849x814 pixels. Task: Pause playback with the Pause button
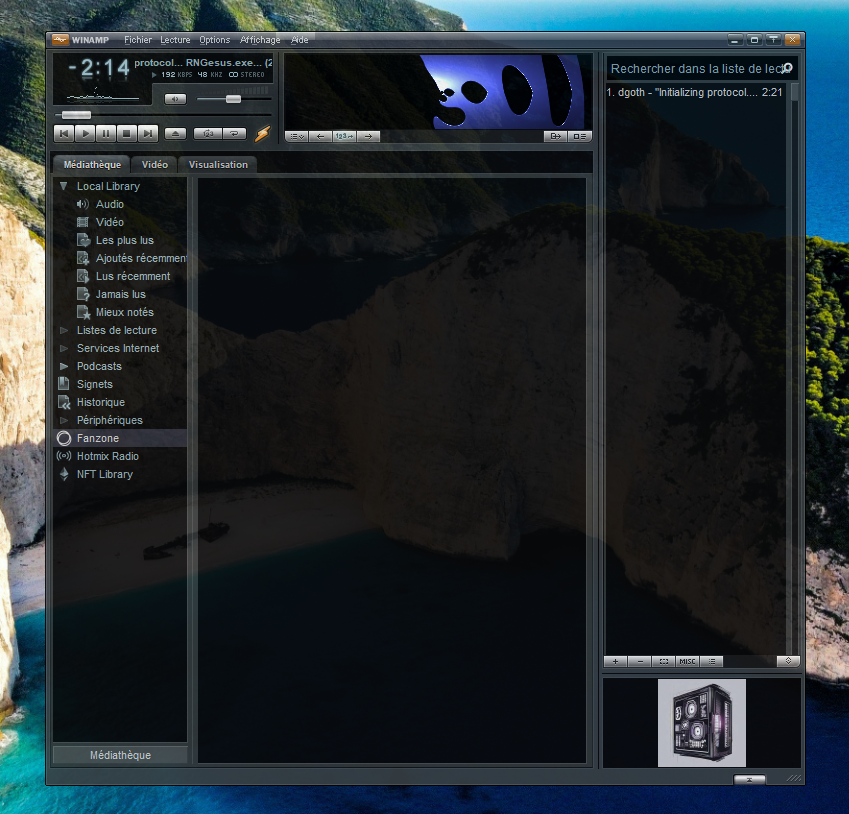point(106,133)
